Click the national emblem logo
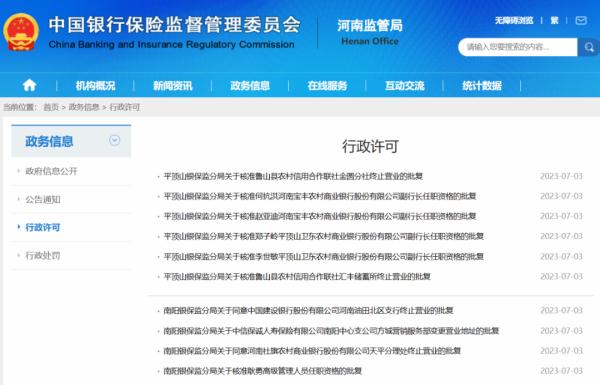Viewport: 600px width, 385px height. coord(21,32)
